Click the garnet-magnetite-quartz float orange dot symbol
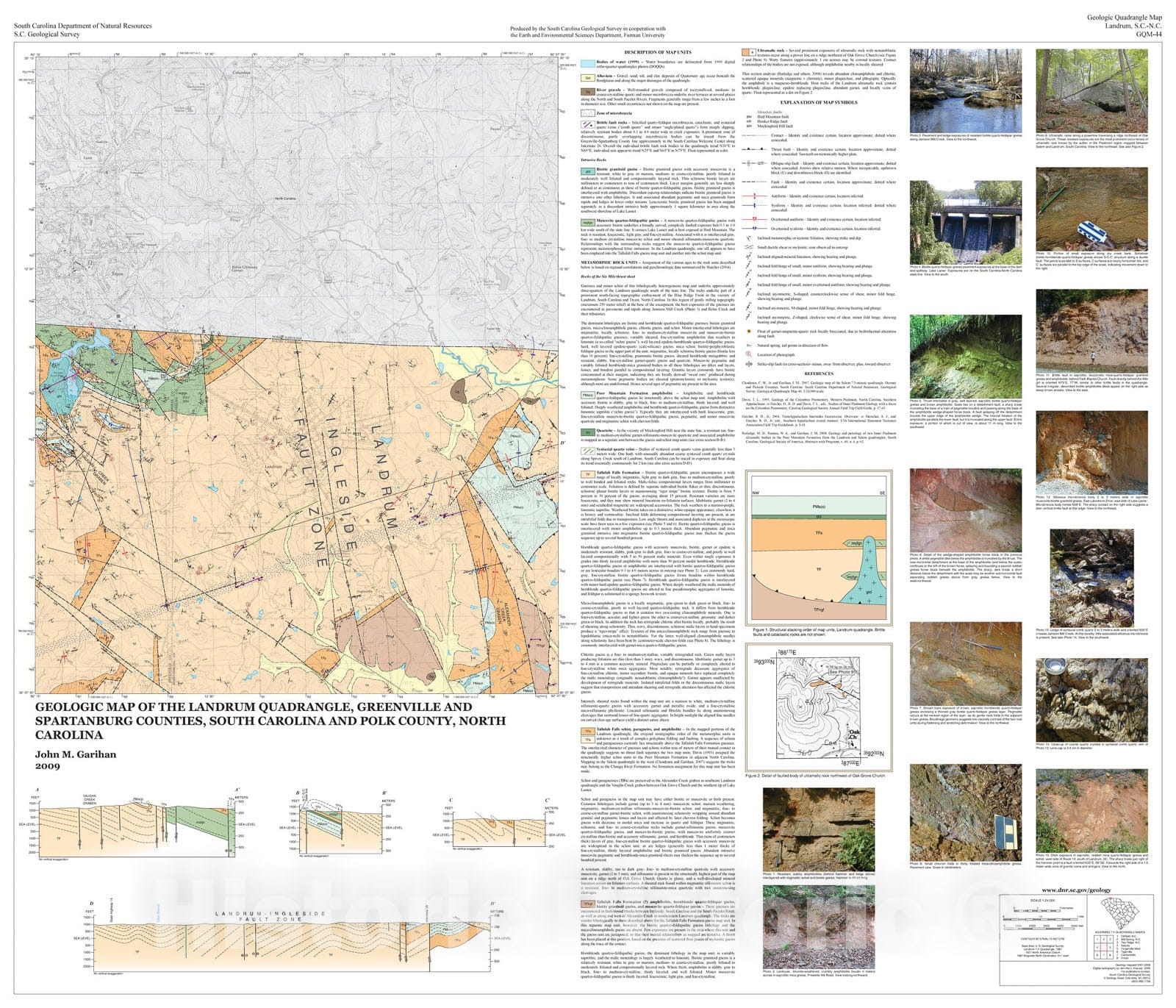This screenshot has height=1008, width=1176. pos(748,332)
